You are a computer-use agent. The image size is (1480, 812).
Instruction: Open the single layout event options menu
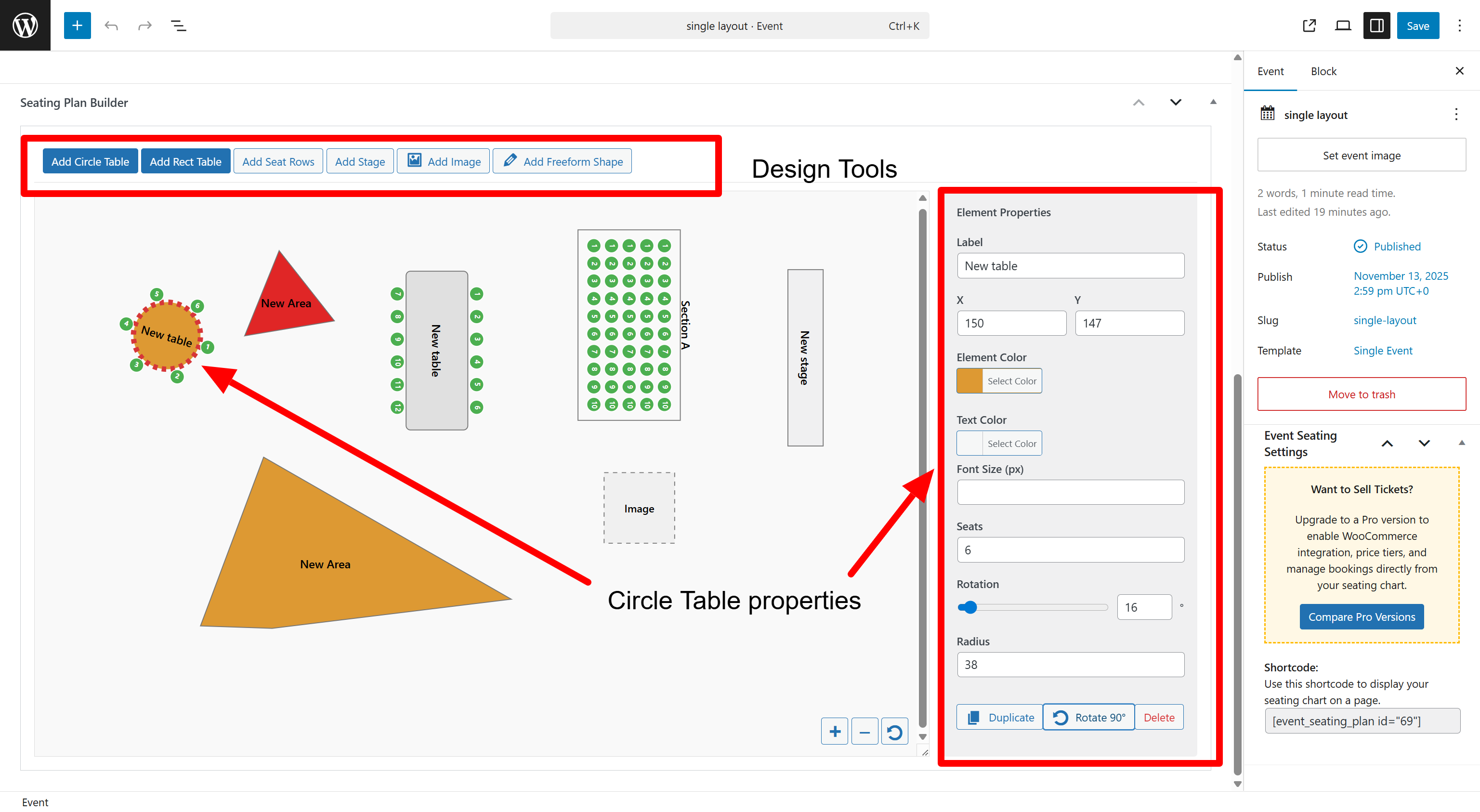click(x=1456, y=114)
